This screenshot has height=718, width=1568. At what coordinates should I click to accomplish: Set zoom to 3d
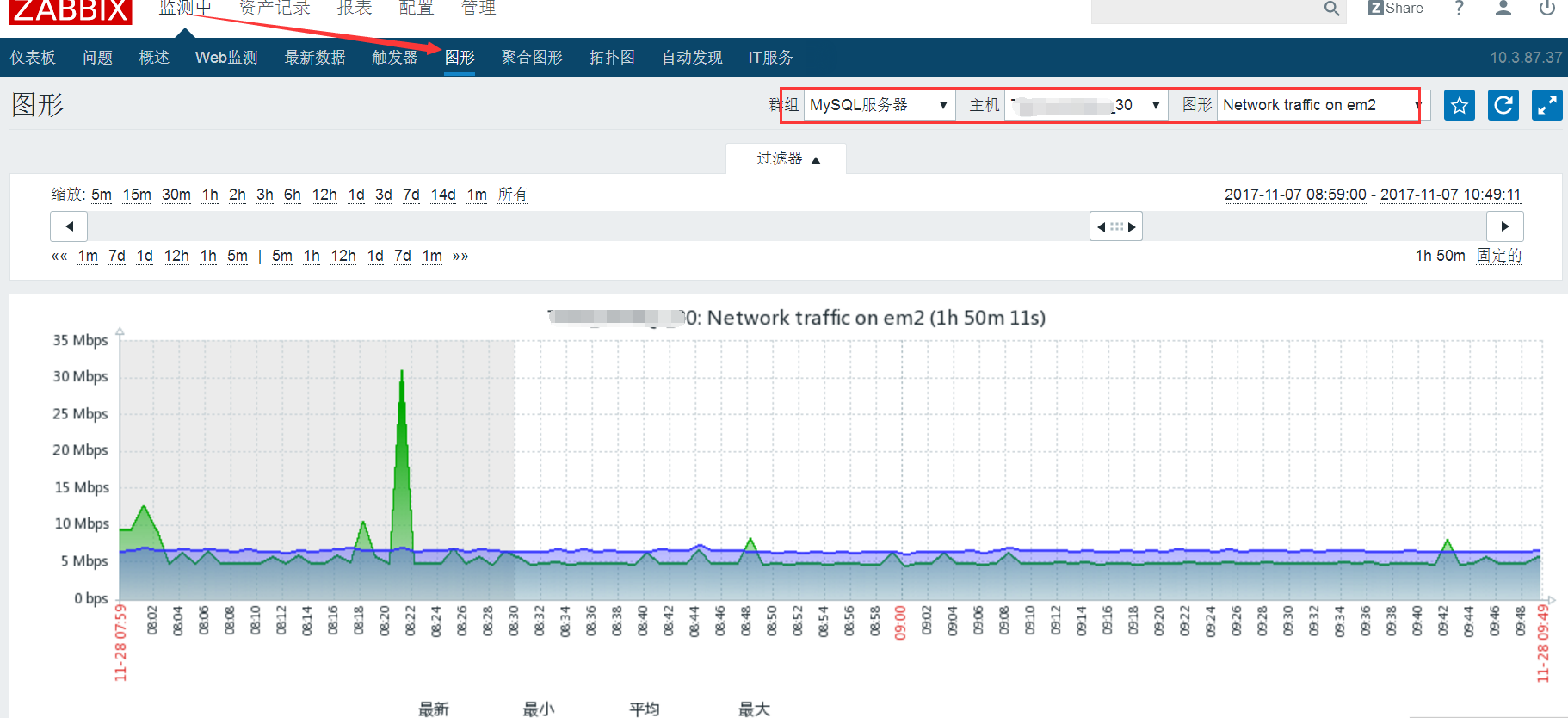384,195
